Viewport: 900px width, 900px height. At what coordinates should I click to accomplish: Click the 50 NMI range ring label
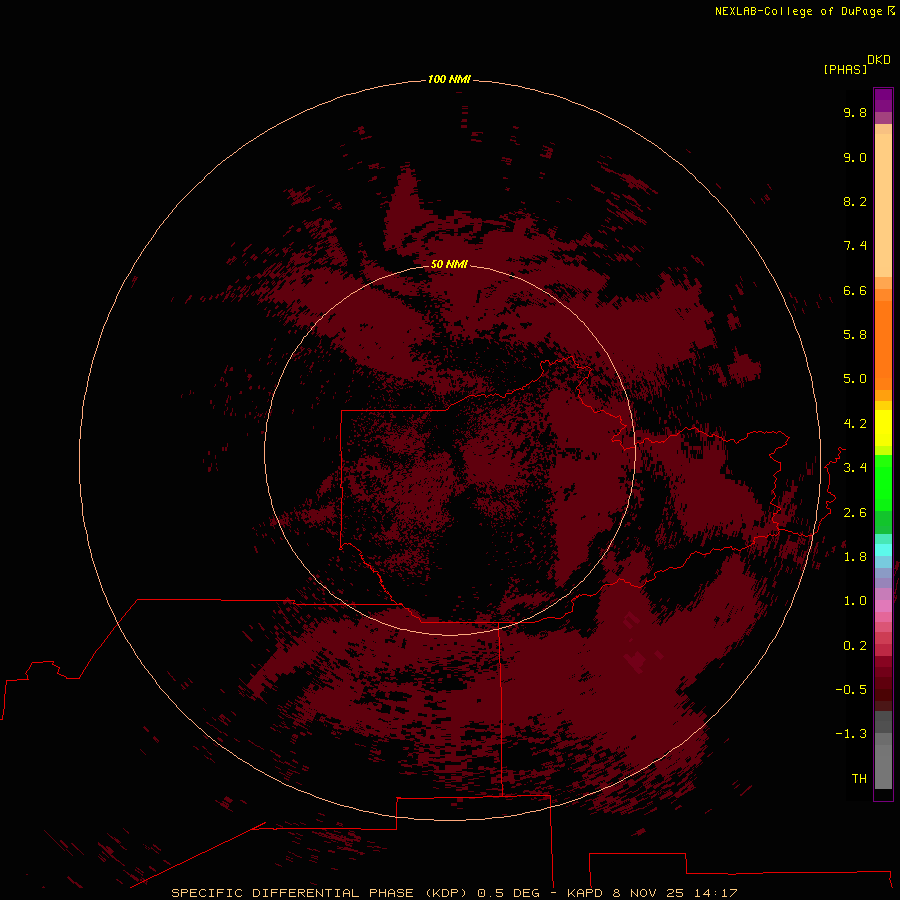449,264
